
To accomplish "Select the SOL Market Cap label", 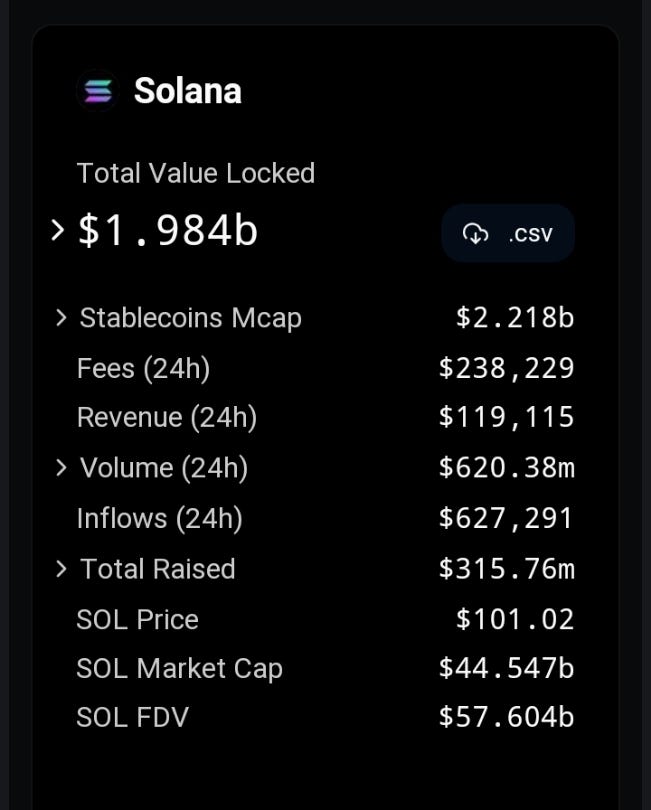I will pyautogui.click(x=180, y=668).
